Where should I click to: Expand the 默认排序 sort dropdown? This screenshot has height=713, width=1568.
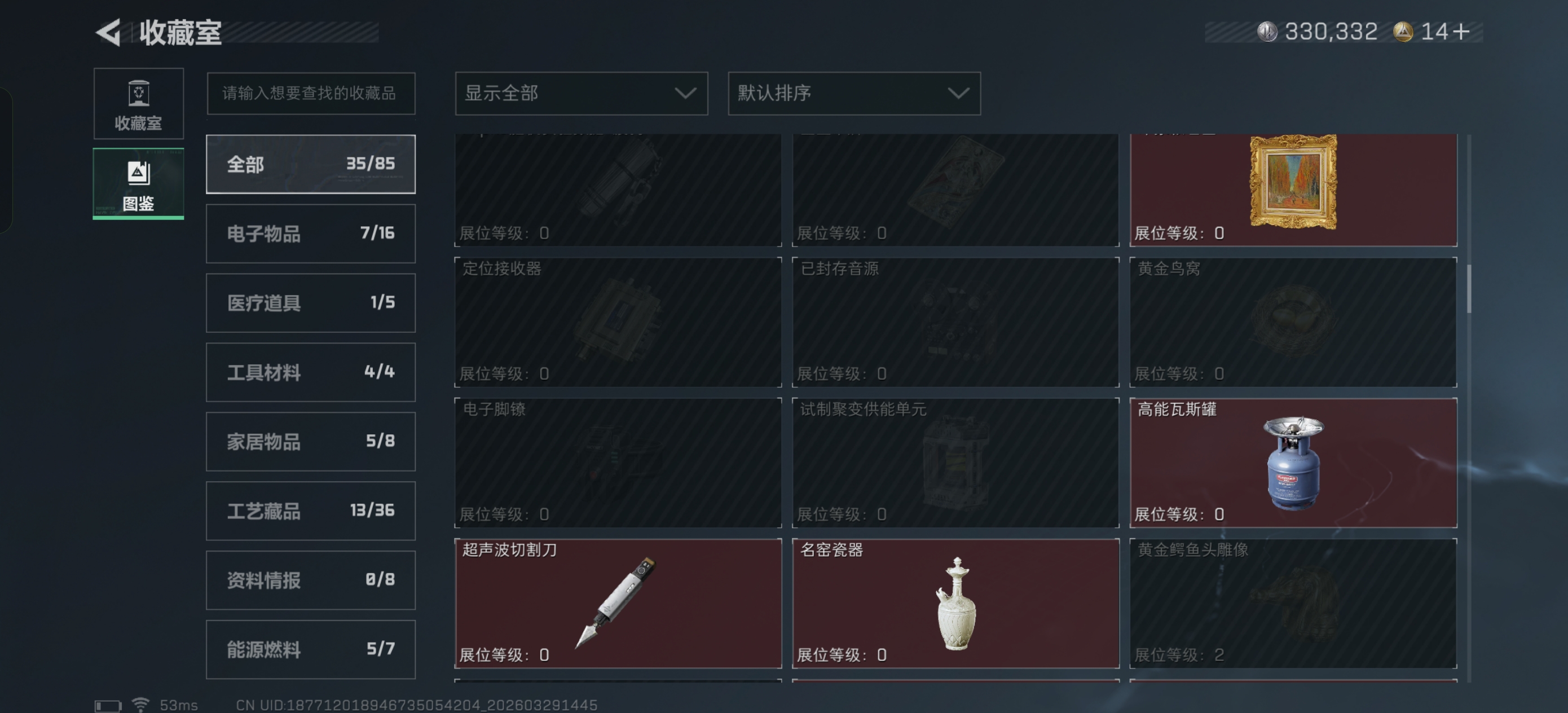[854, 94]
